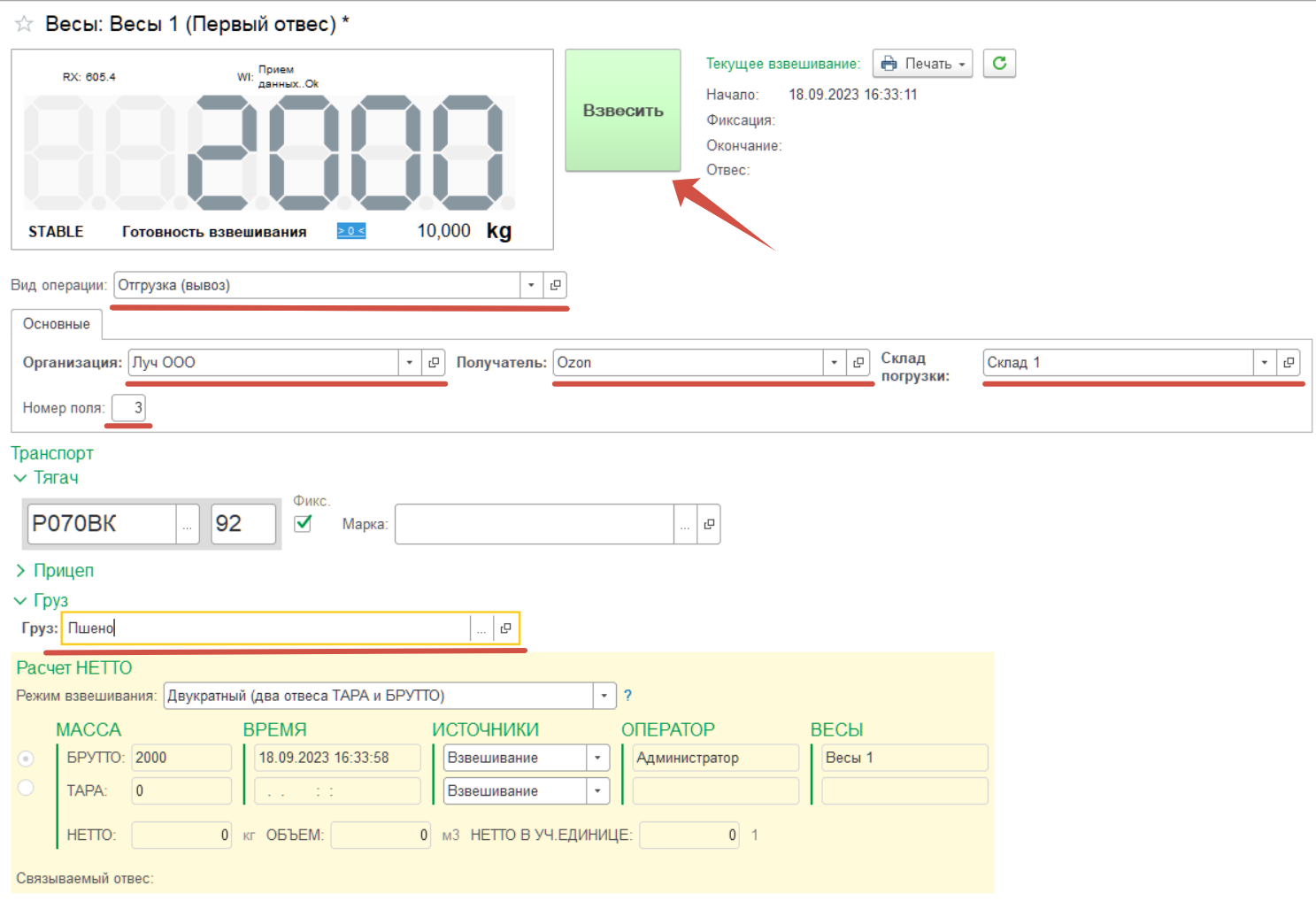The width and height of the screenshot is (1316, 909).
Task: Open the Склад погрузки record icon
Action: coord(1289,363)
